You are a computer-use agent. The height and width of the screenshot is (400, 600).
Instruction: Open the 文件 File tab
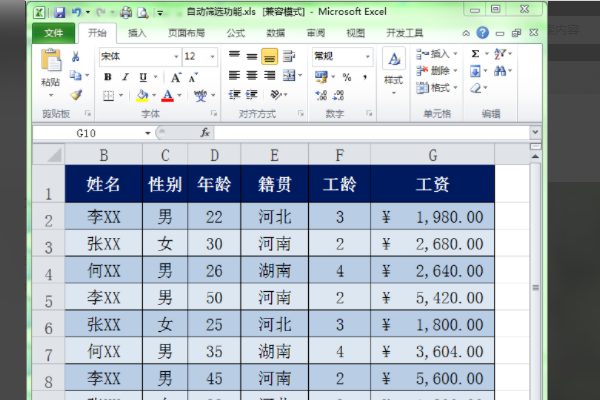click(x=54, y=33)
